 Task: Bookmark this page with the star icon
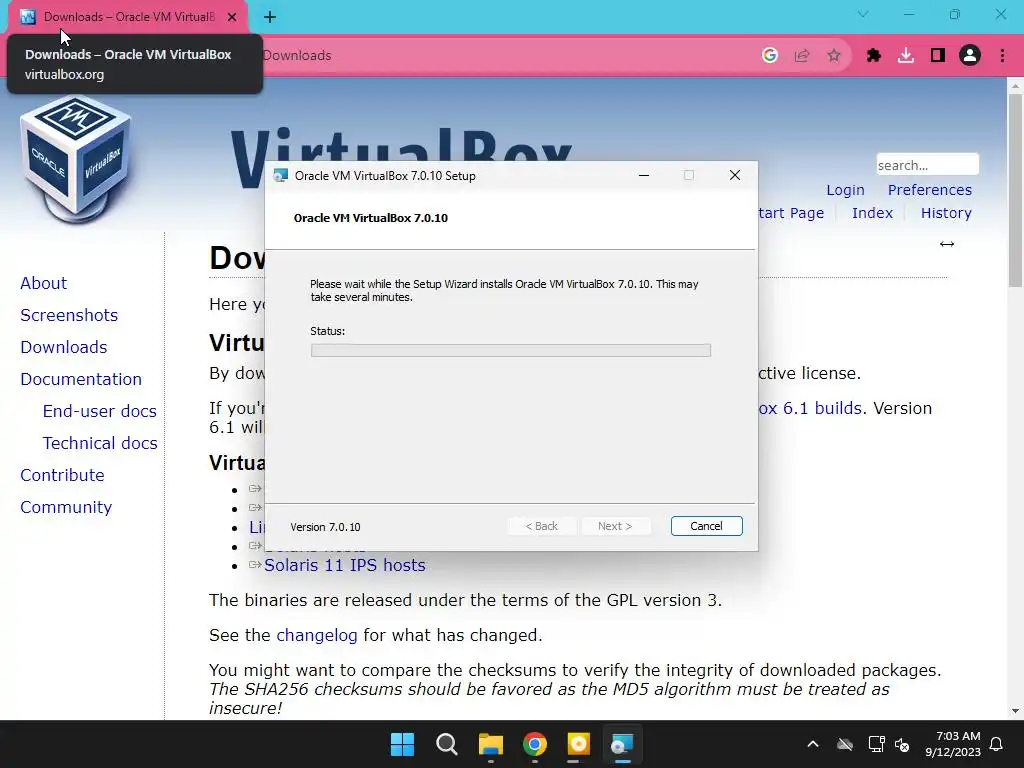point(834,56)
